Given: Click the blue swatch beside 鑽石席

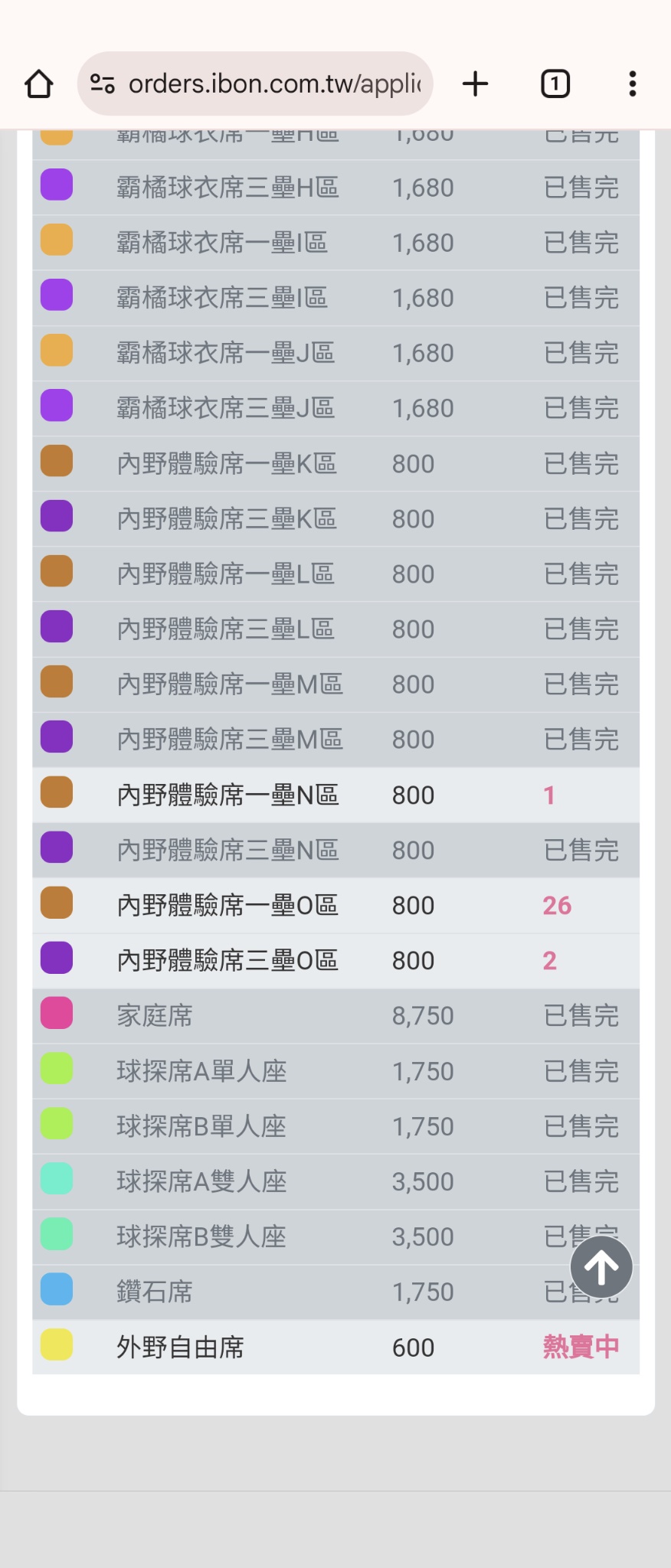Looking at the screenshot, I should tap(57, 1290).
